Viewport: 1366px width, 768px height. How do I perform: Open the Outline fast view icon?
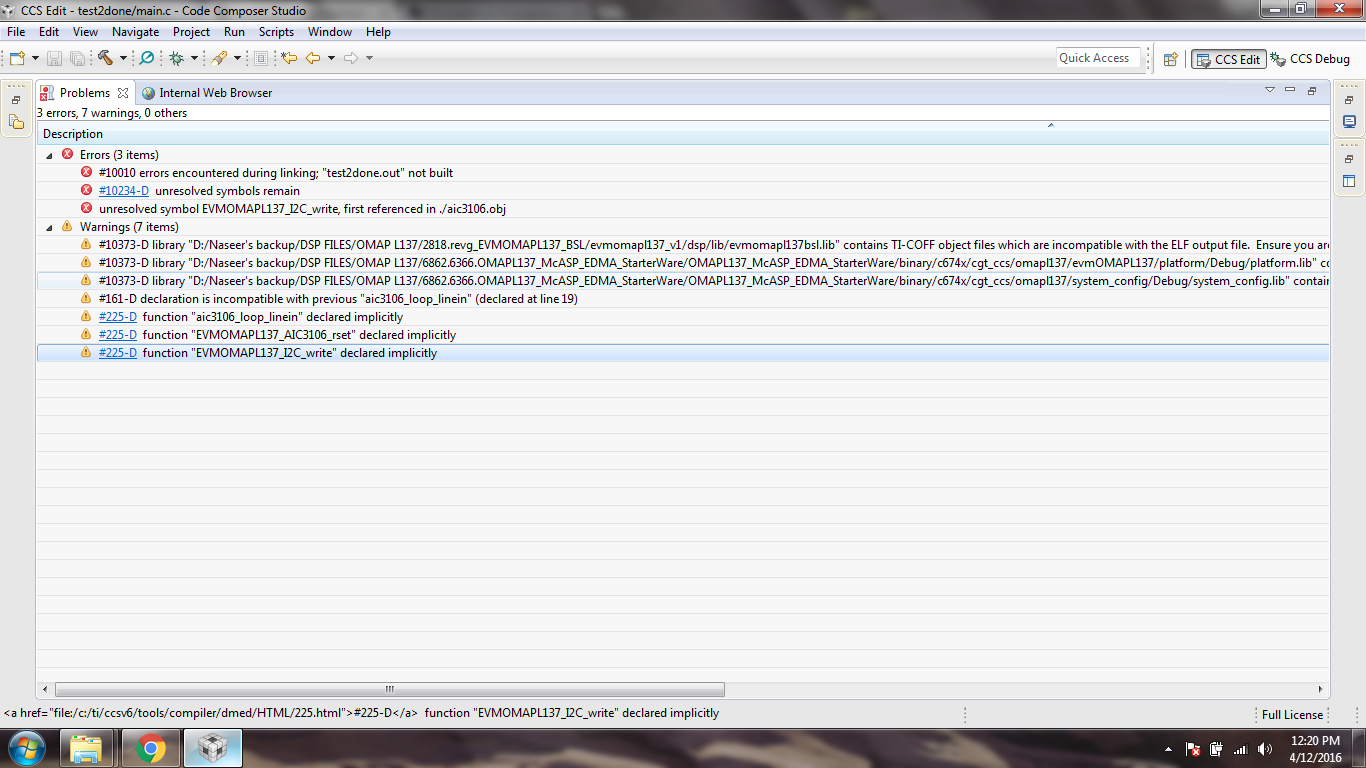click(x=1349, y=181)
